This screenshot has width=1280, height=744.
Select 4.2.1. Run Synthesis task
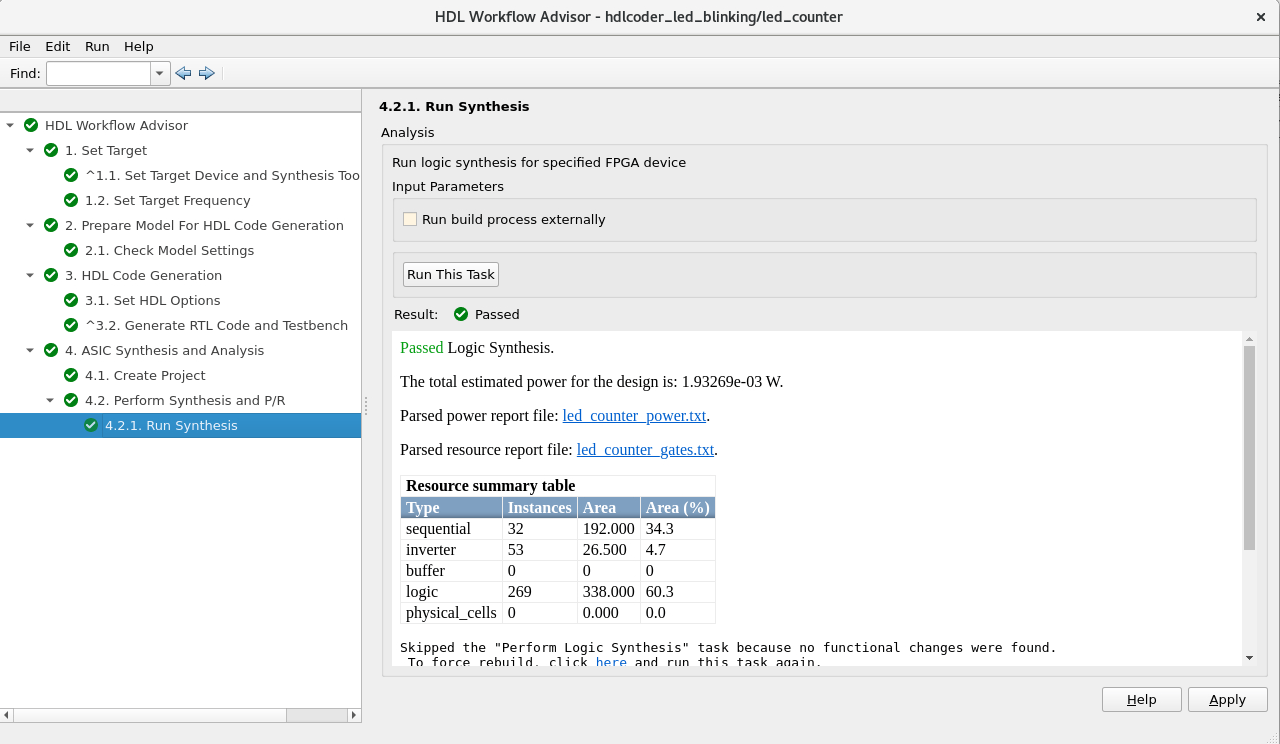(171, 425)
